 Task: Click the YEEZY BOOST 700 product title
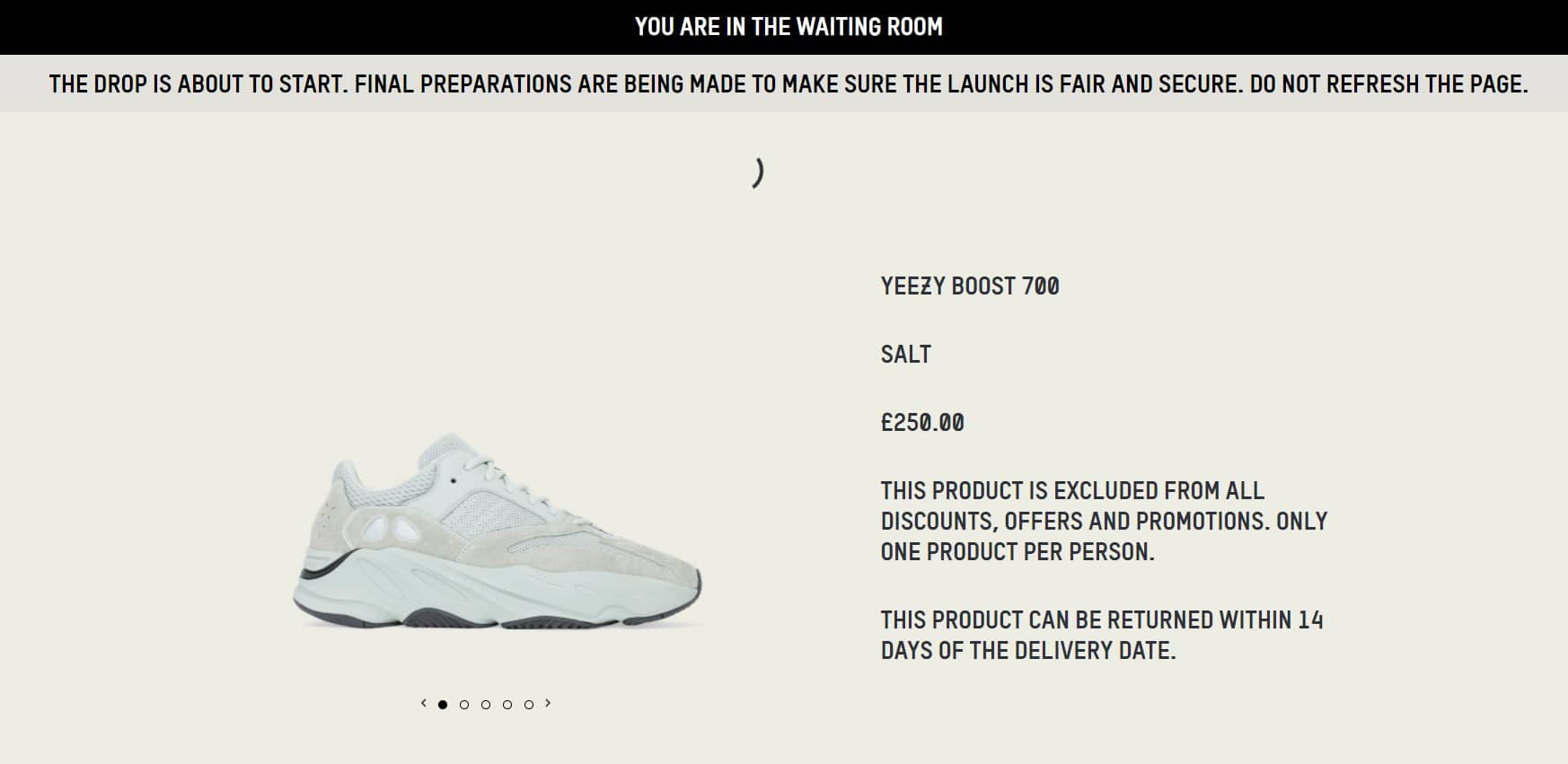pos(970,286)
